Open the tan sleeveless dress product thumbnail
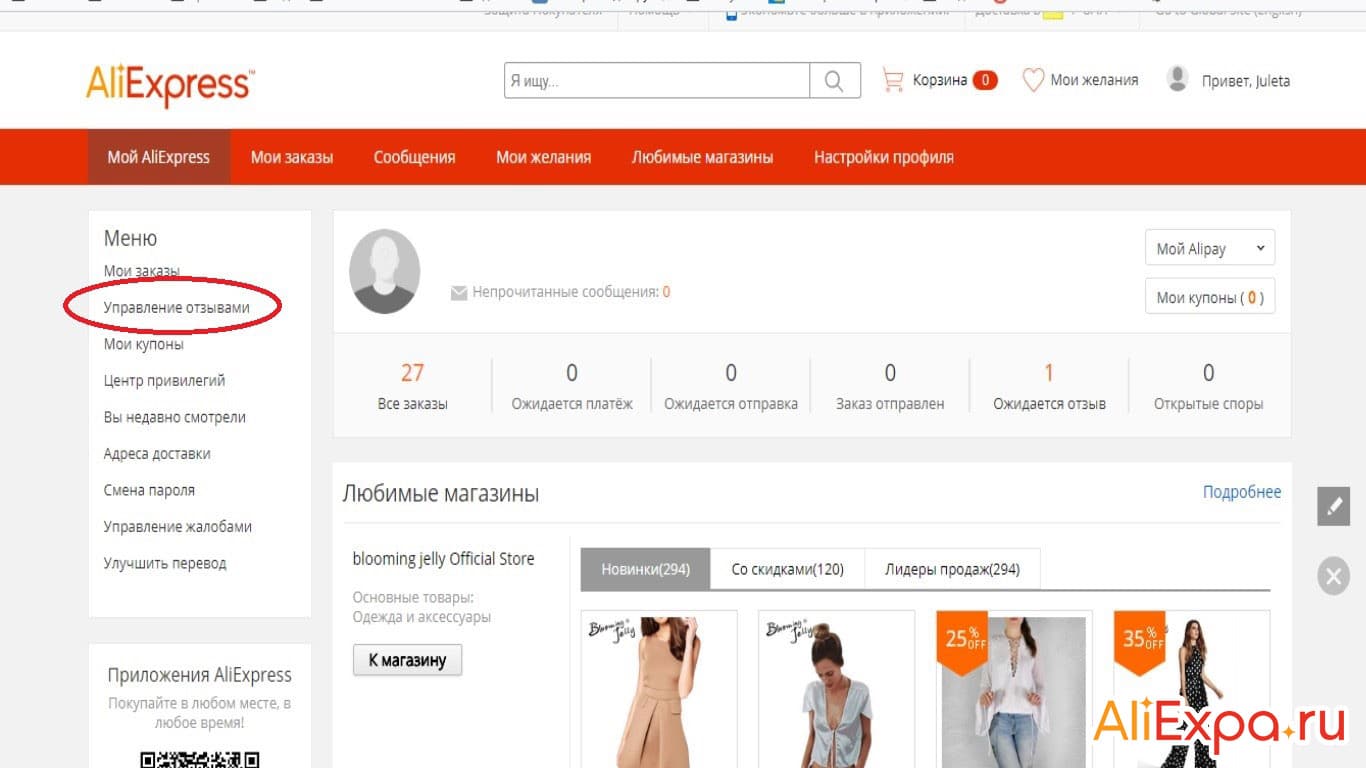Image resolution: width=1366 pixels, height=768 pixels. click(659, 689)
